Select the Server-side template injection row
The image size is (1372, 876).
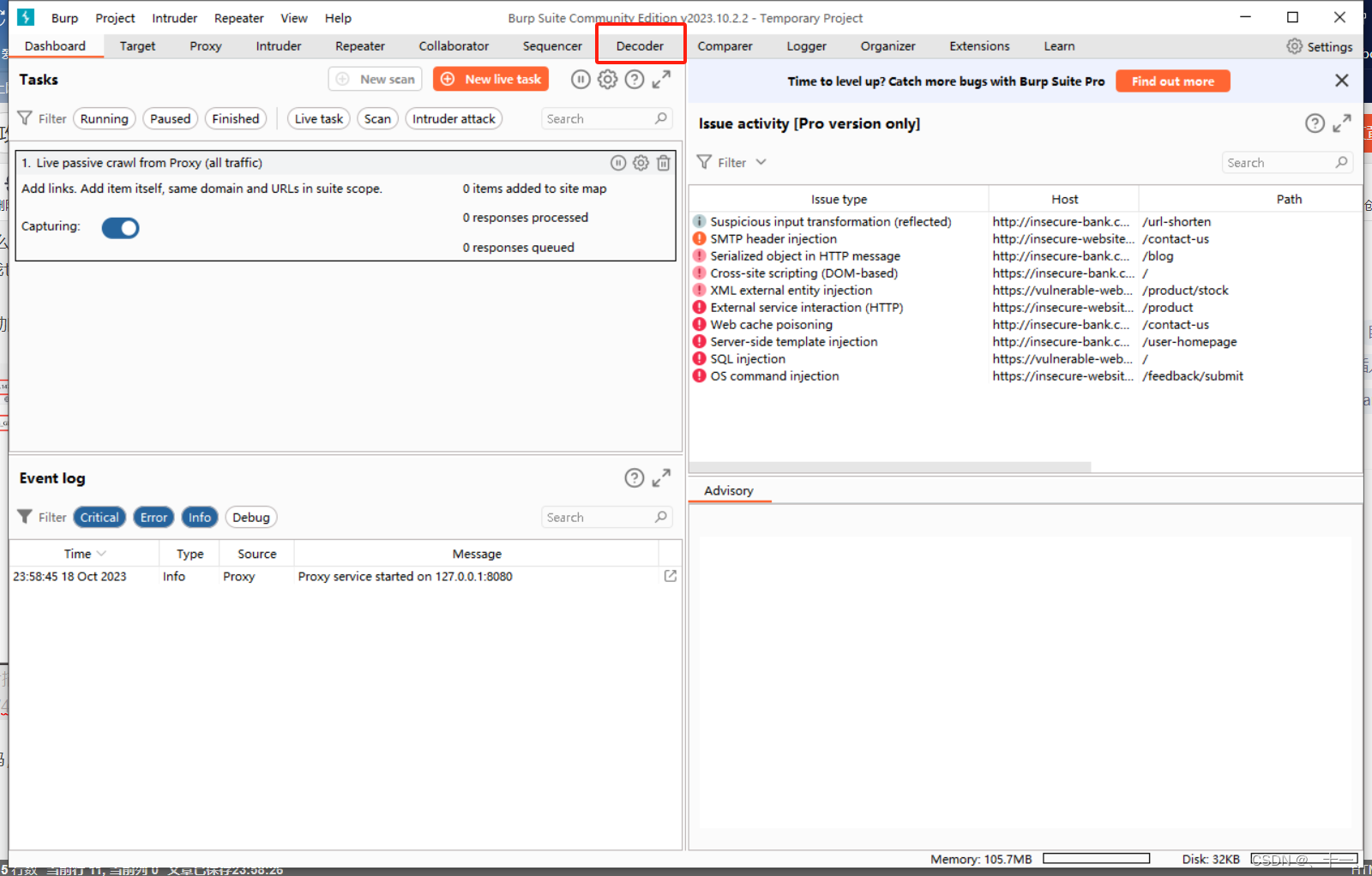(x=1026, y=341)
